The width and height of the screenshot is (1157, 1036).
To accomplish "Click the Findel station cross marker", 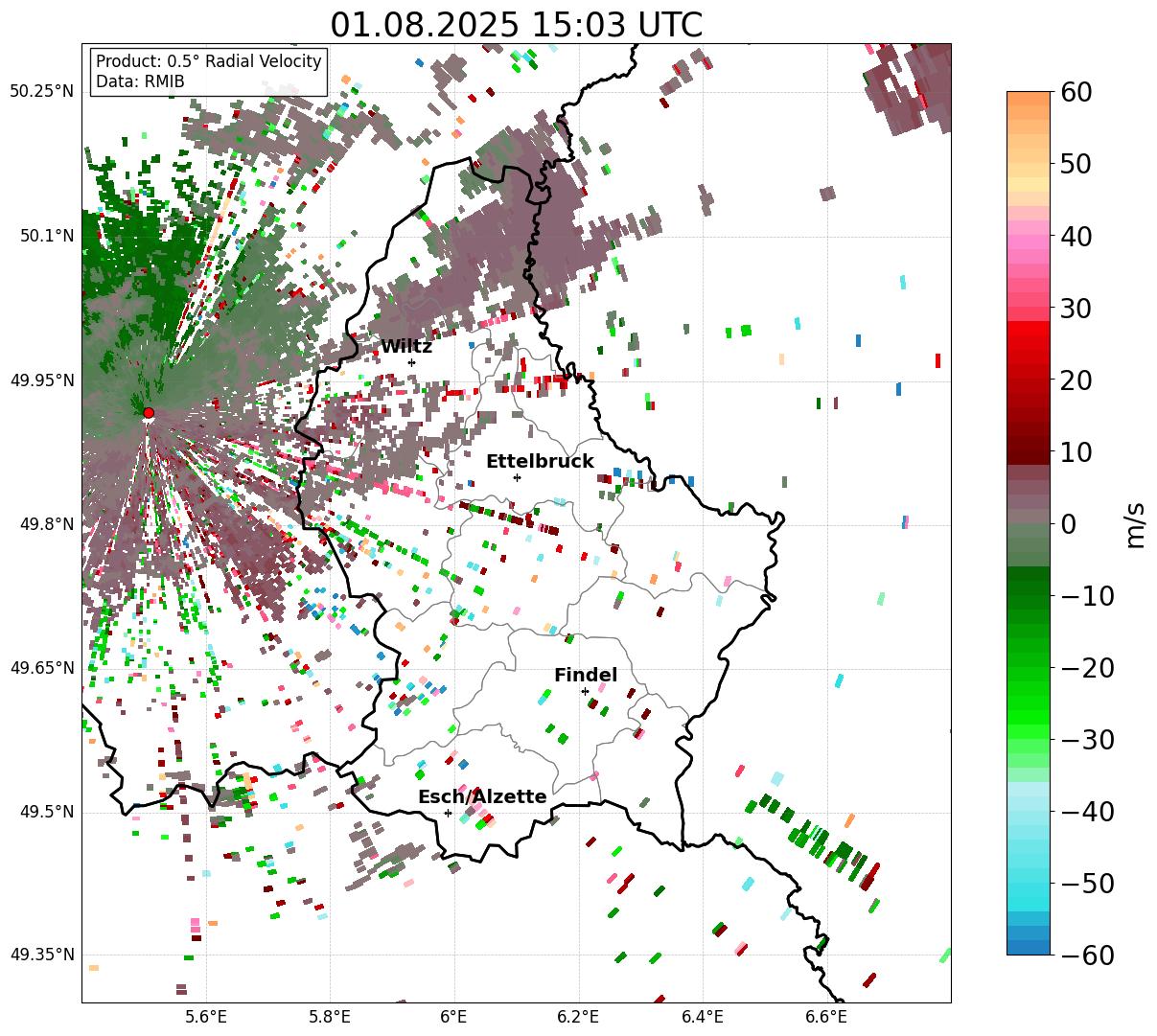I will [x=585, y=691].
